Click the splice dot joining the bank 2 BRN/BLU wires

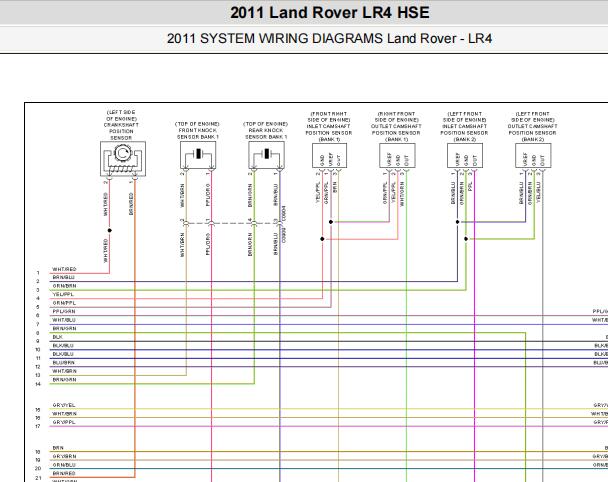(458, 222)
